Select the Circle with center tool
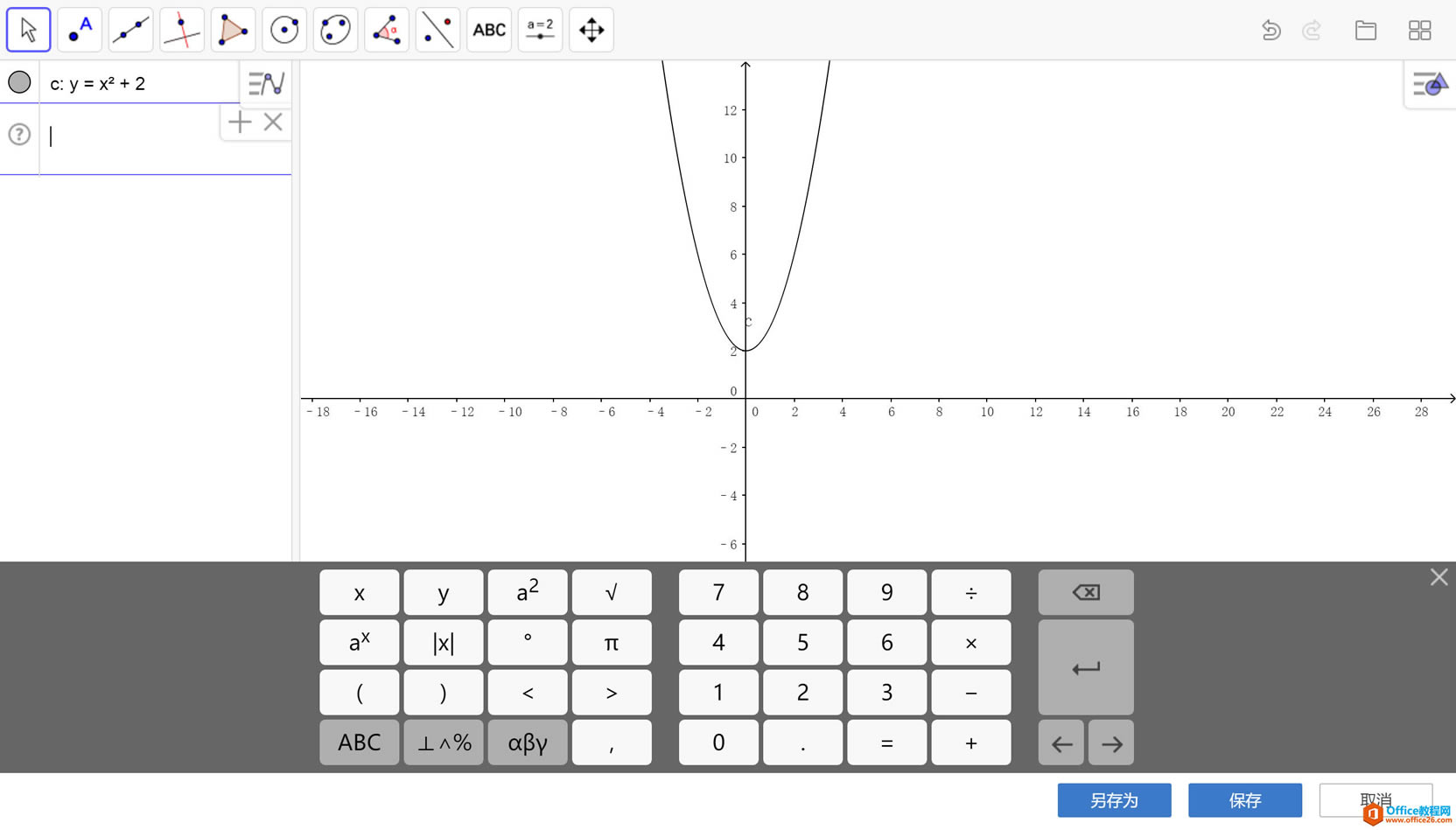This screenshot has height=830, width=1456. point(284,30)
